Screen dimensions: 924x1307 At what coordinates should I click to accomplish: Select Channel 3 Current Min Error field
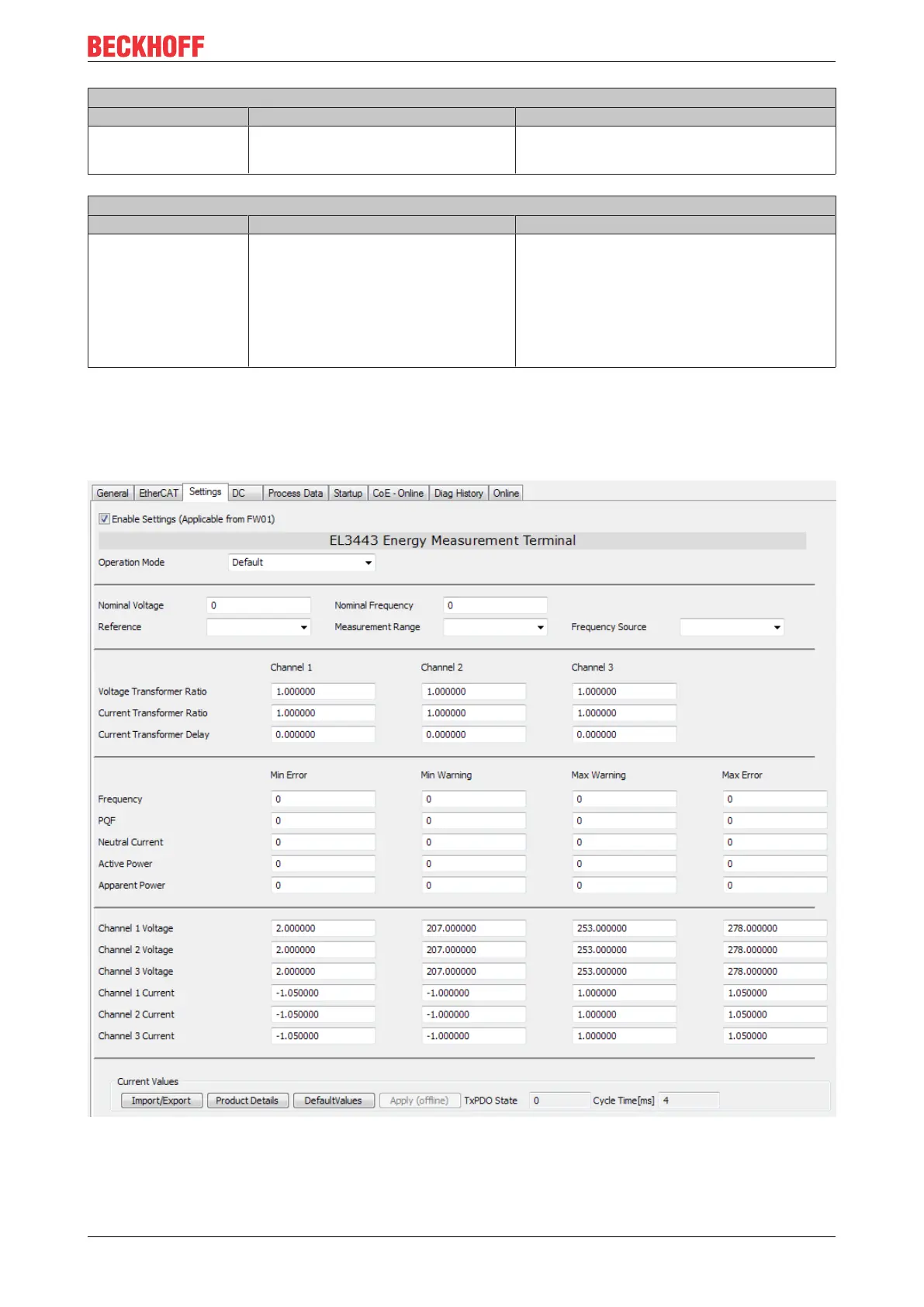click(x=324, y=1036)
